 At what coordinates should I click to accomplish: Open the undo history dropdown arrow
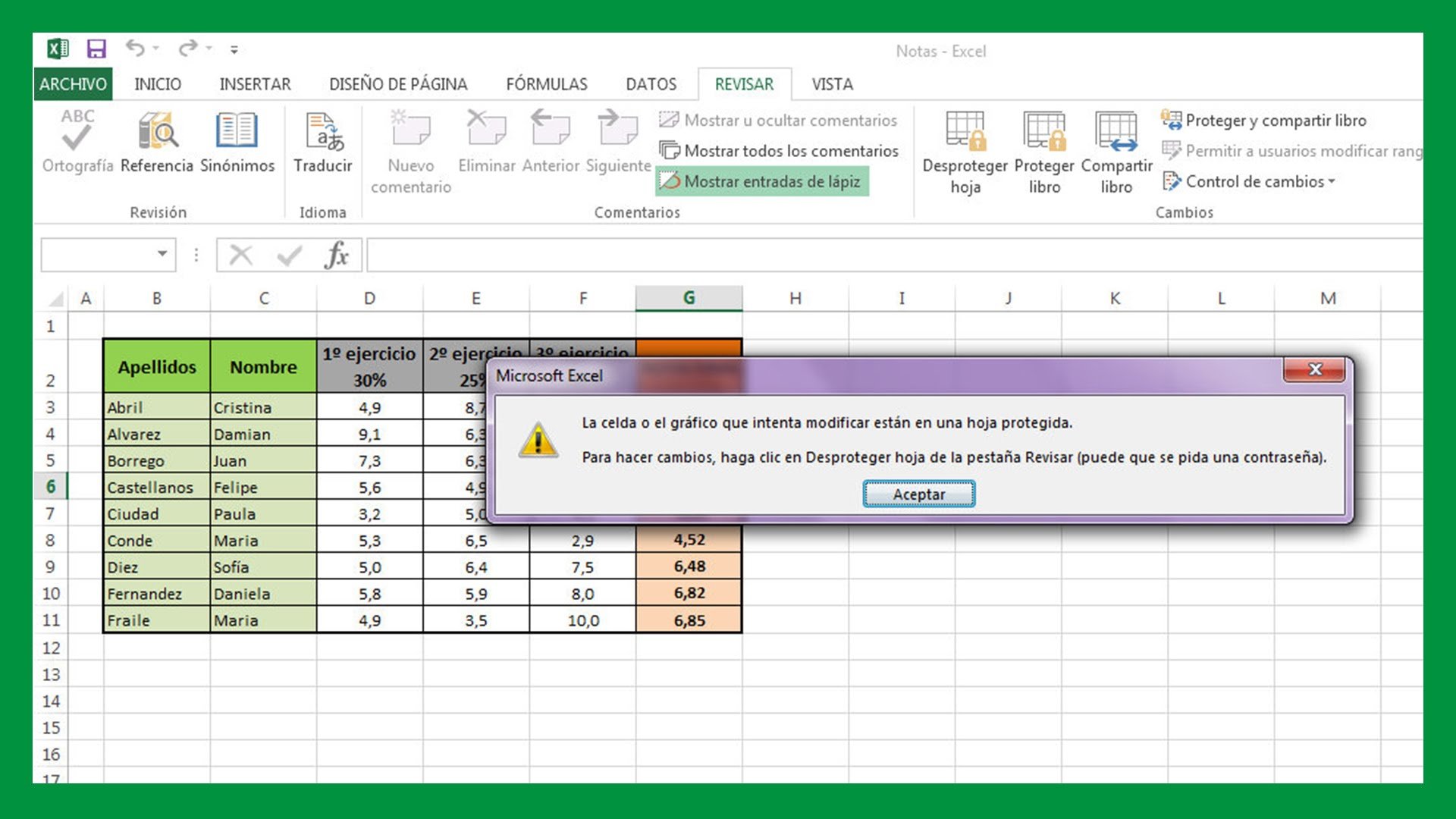156,49
